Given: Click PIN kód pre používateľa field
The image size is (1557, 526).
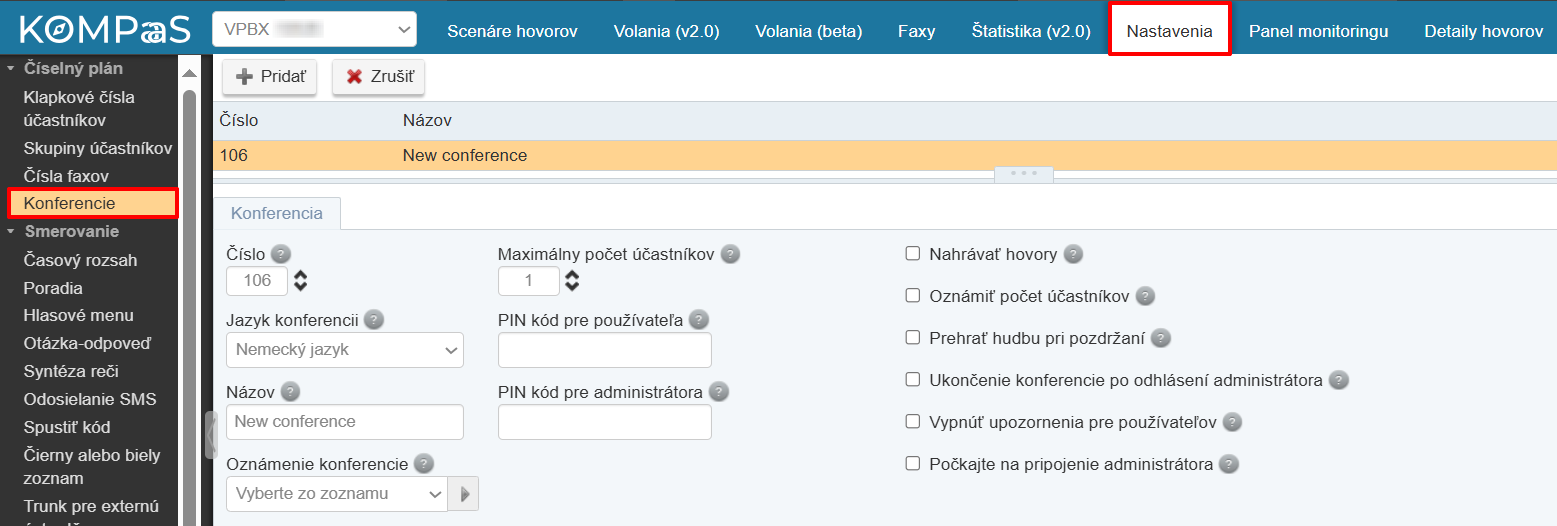Looking at the screenshot, I should [x=605, y=350].
